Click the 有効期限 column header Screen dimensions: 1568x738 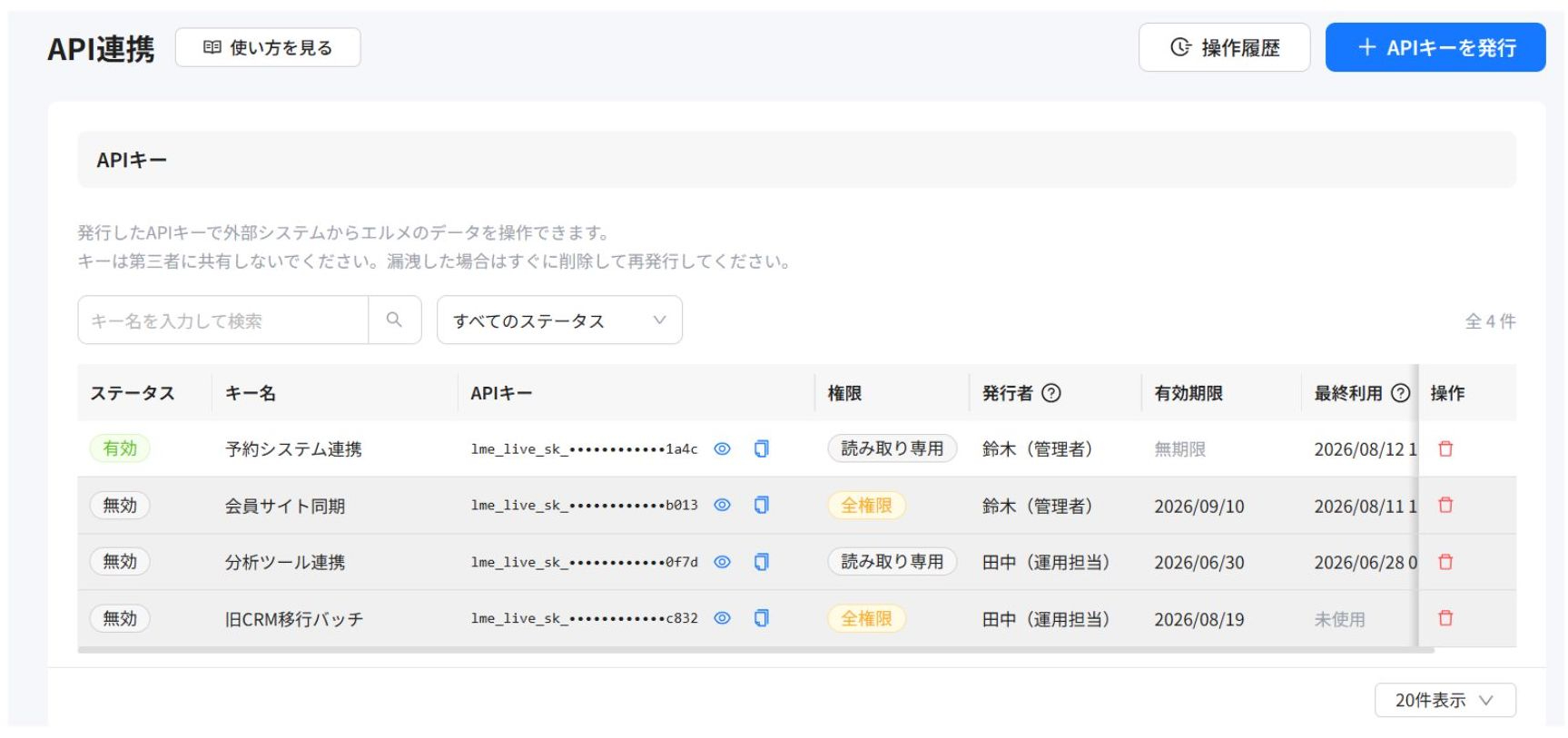coord(1188,393)
